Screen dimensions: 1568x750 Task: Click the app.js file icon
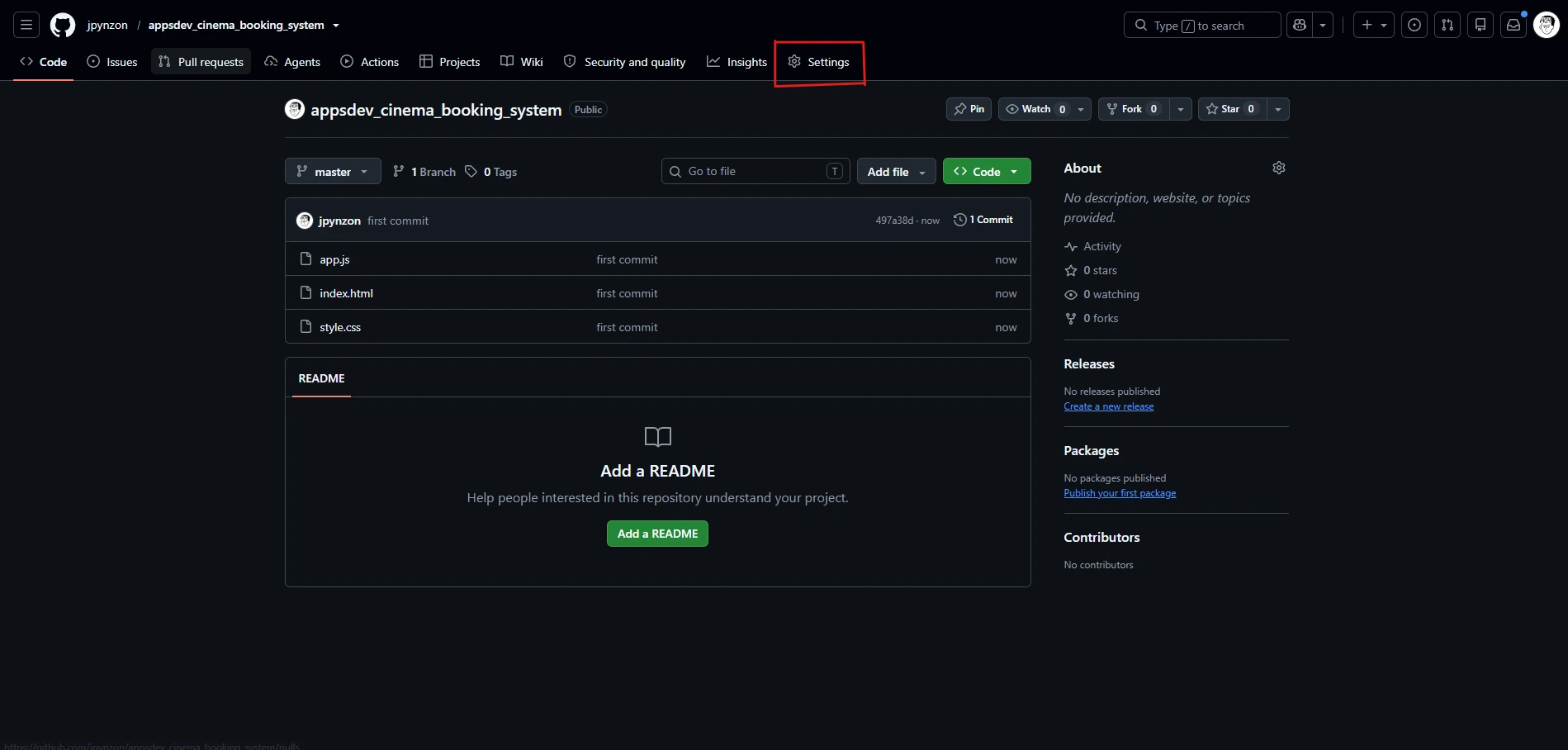306,259
